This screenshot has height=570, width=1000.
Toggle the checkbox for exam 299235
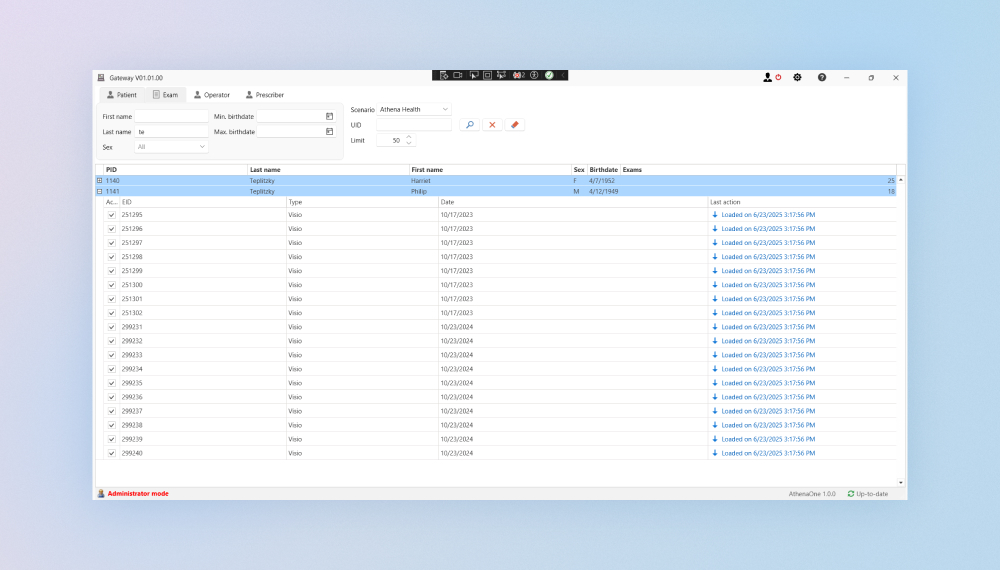(x=112, y=383)
